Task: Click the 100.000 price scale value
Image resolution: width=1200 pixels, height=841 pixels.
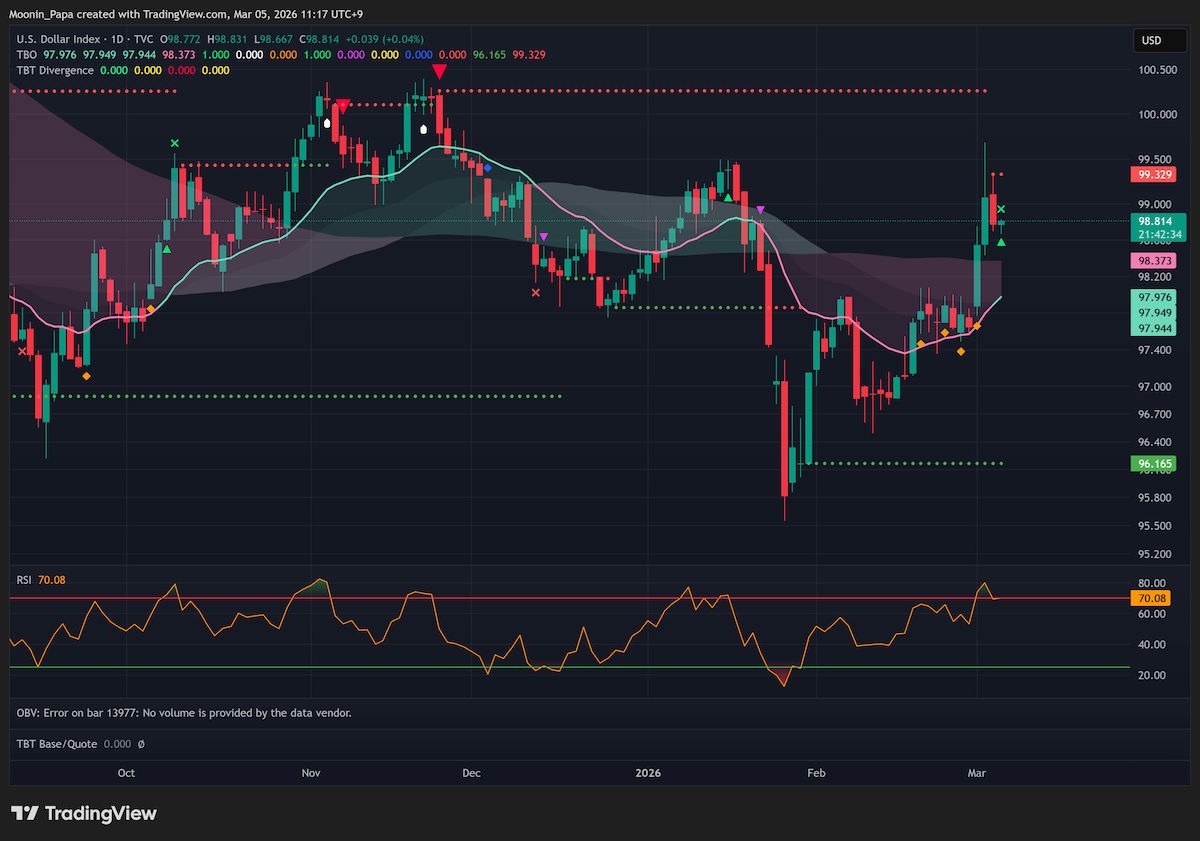Action: [1156, 114]
